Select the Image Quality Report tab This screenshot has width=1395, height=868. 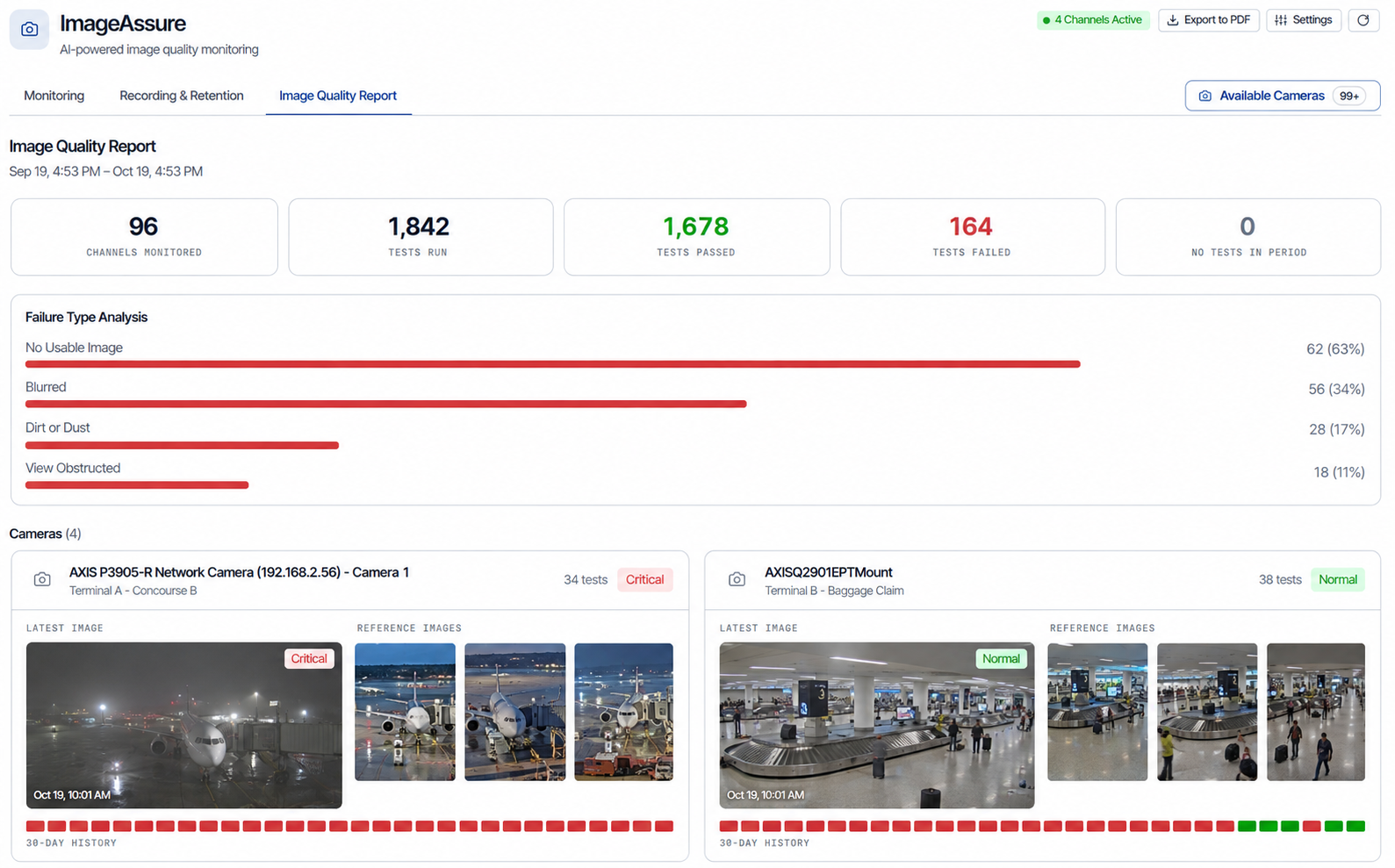click(x=338, y=96)
